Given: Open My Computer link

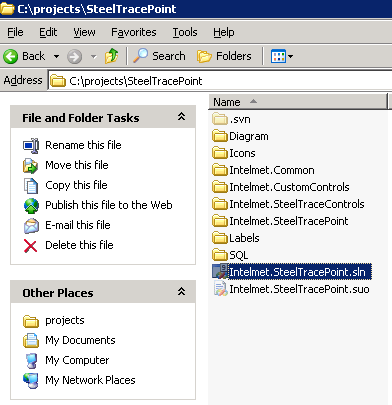Looking at the screenshot, I should (x=77, y=360).
